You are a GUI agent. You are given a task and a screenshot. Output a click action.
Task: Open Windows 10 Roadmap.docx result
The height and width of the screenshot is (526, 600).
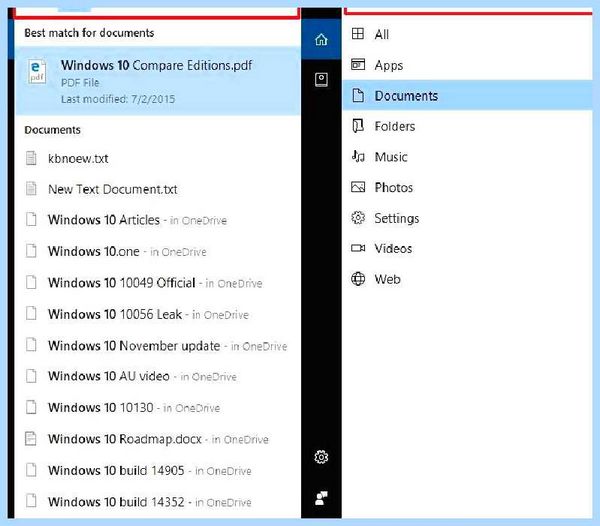tap(158, 439)
